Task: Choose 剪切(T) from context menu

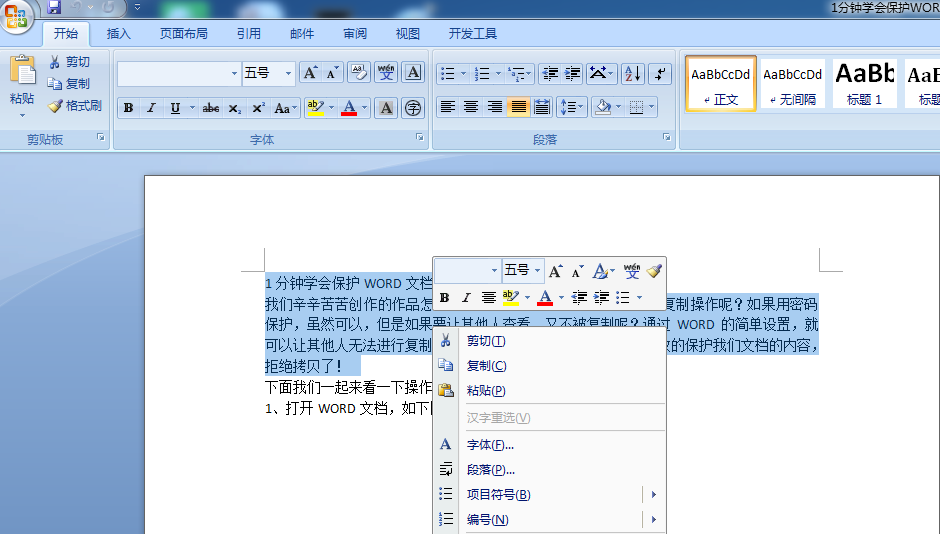Action: click(x=550, y=341)
